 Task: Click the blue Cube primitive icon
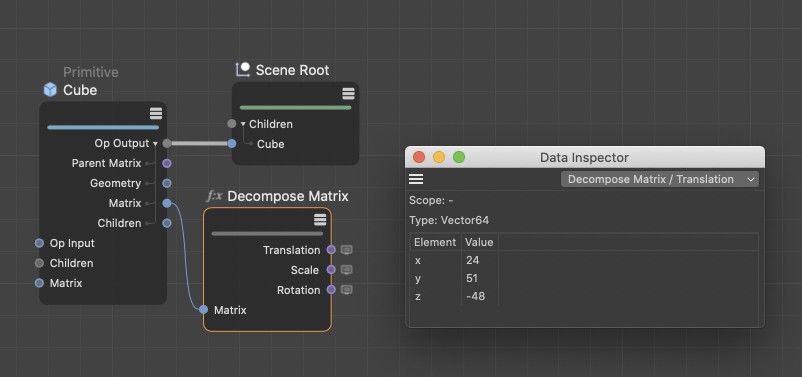(50, 90)
